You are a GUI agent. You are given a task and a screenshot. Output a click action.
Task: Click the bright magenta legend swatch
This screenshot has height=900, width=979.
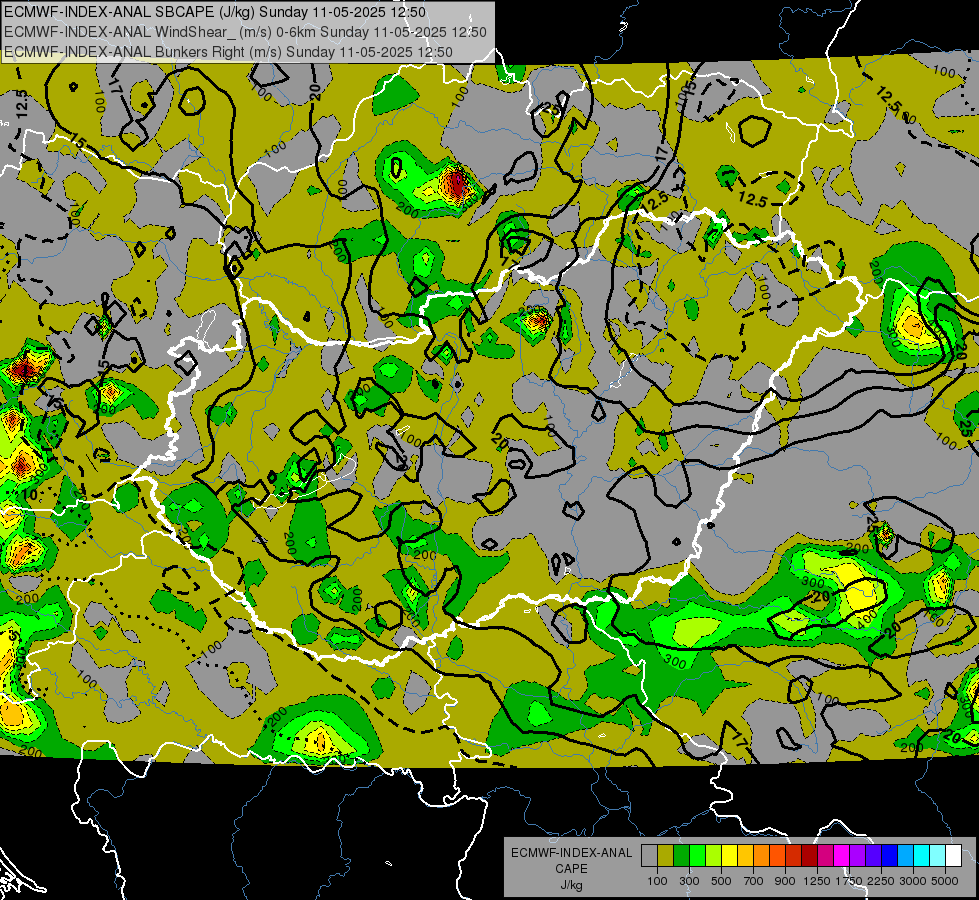842,856
